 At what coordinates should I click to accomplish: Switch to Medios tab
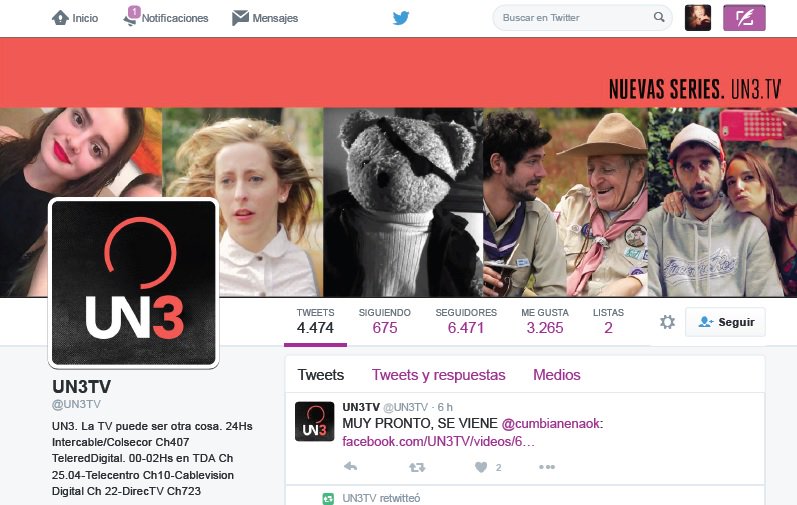557,375
